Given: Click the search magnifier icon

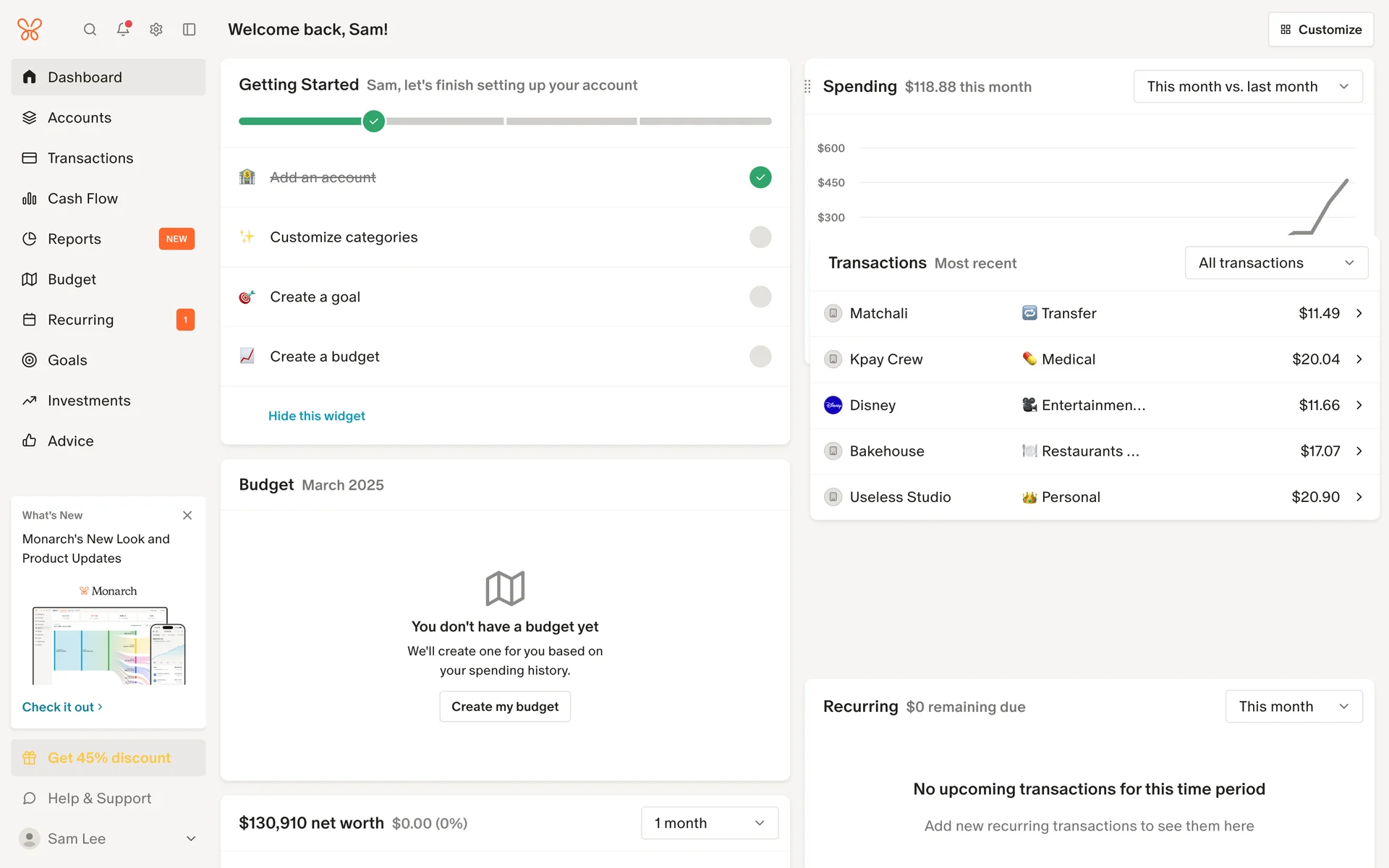Looking at the screenshot, I should click(90, 30).
